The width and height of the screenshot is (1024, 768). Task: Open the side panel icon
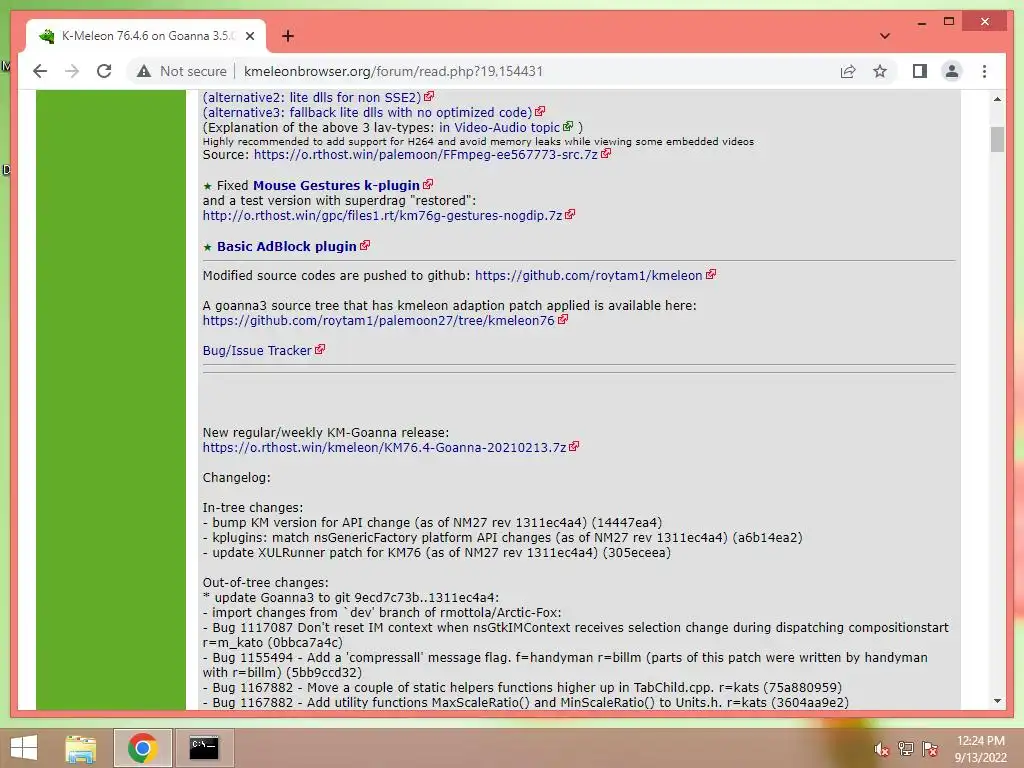click(920, 71)
